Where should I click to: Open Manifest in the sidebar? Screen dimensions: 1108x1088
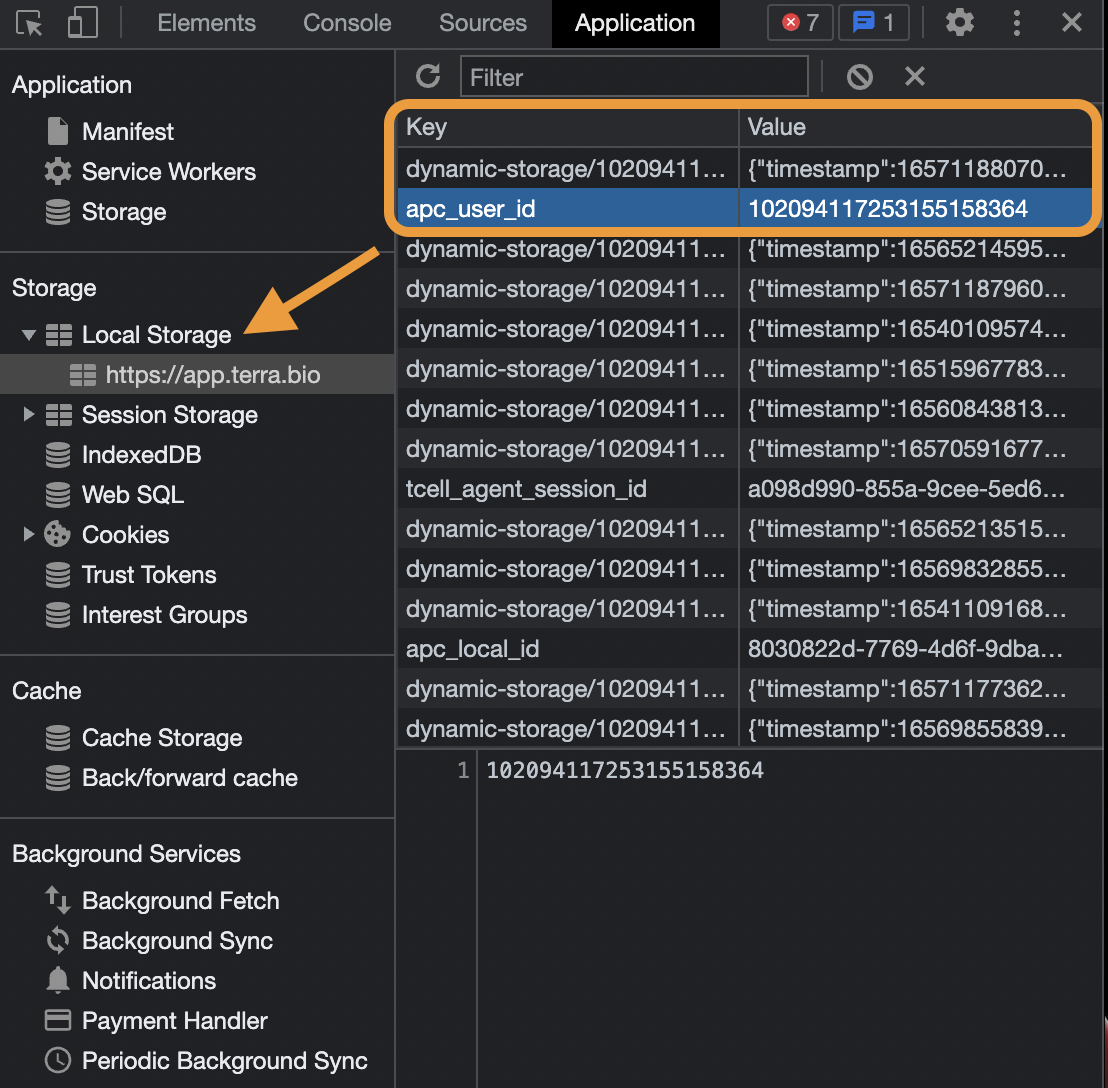[127, 131]
